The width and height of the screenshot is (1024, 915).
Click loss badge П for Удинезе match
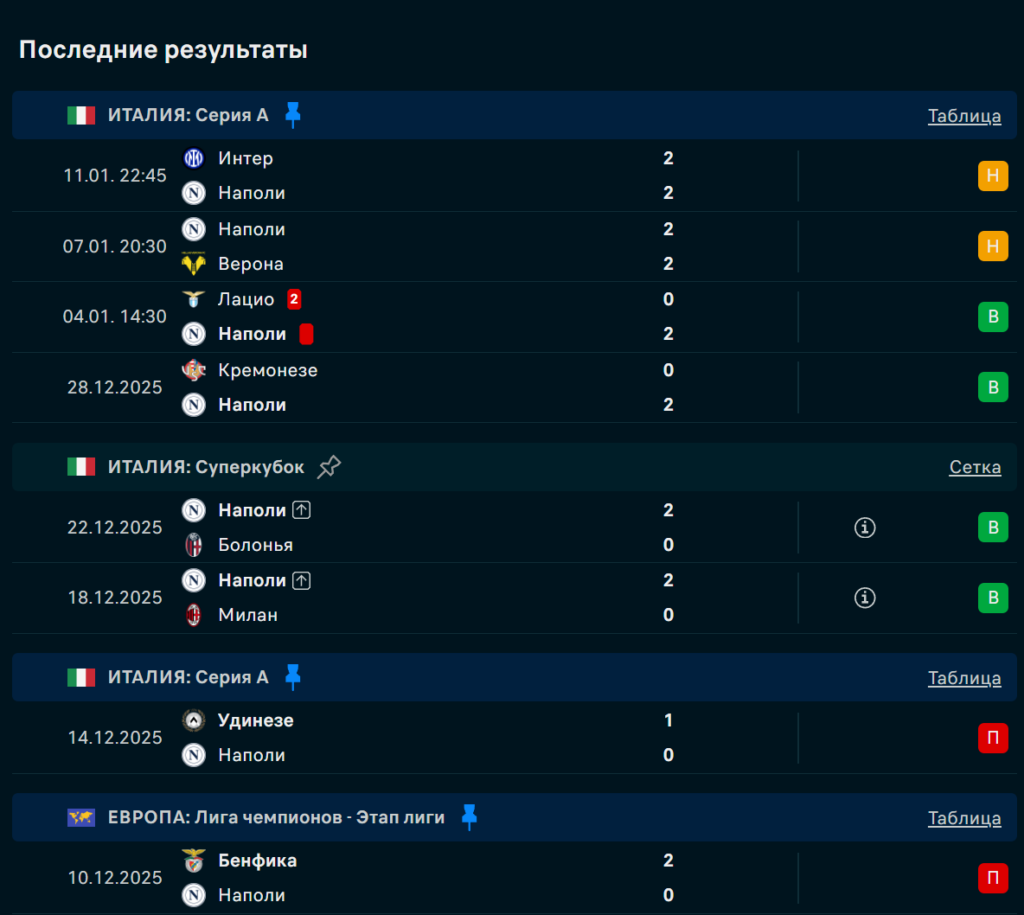[992, 738]
